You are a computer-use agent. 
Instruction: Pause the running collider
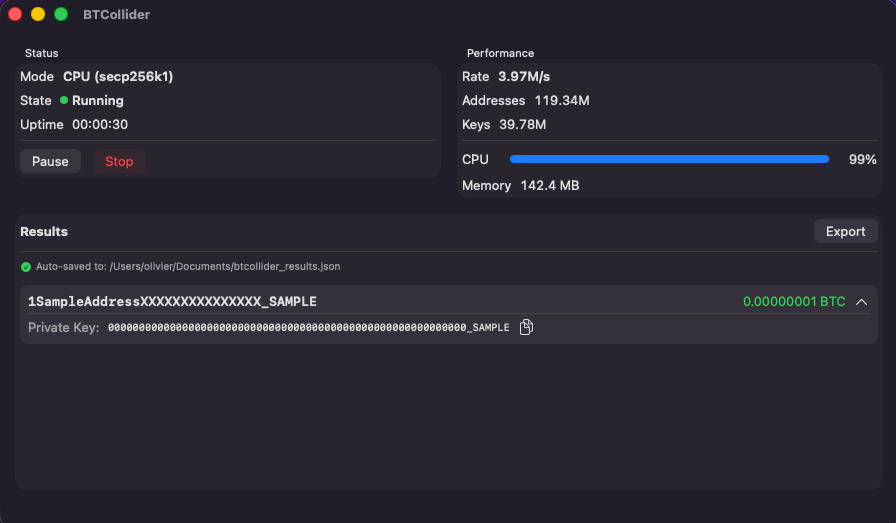(x=50, y=161)
